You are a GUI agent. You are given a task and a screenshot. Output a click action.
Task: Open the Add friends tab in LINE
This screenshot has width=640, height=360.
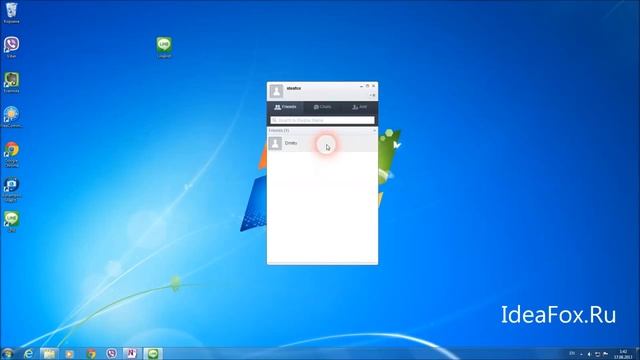click(x=359, y=107)
